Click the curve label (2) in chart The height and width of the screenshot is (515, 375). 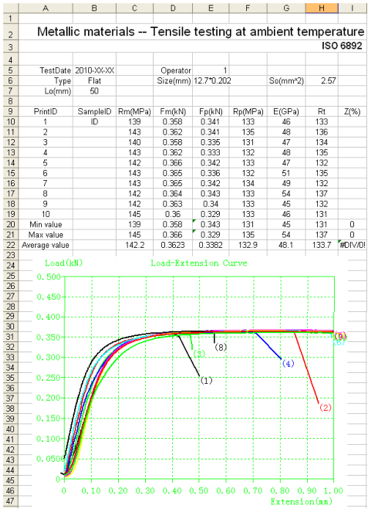[x=325, y=407]
